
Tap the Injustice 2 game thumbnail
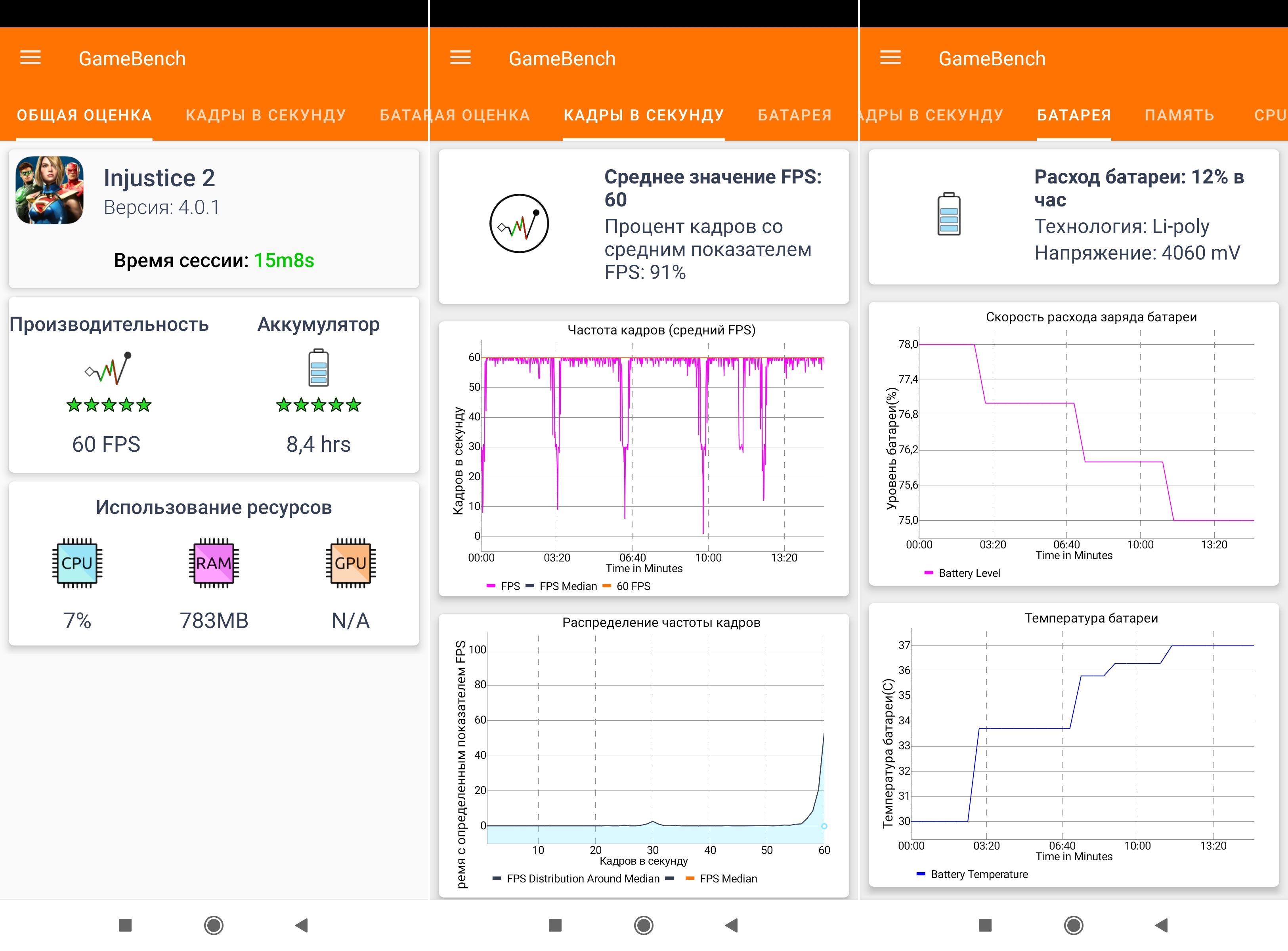point(50,190)
